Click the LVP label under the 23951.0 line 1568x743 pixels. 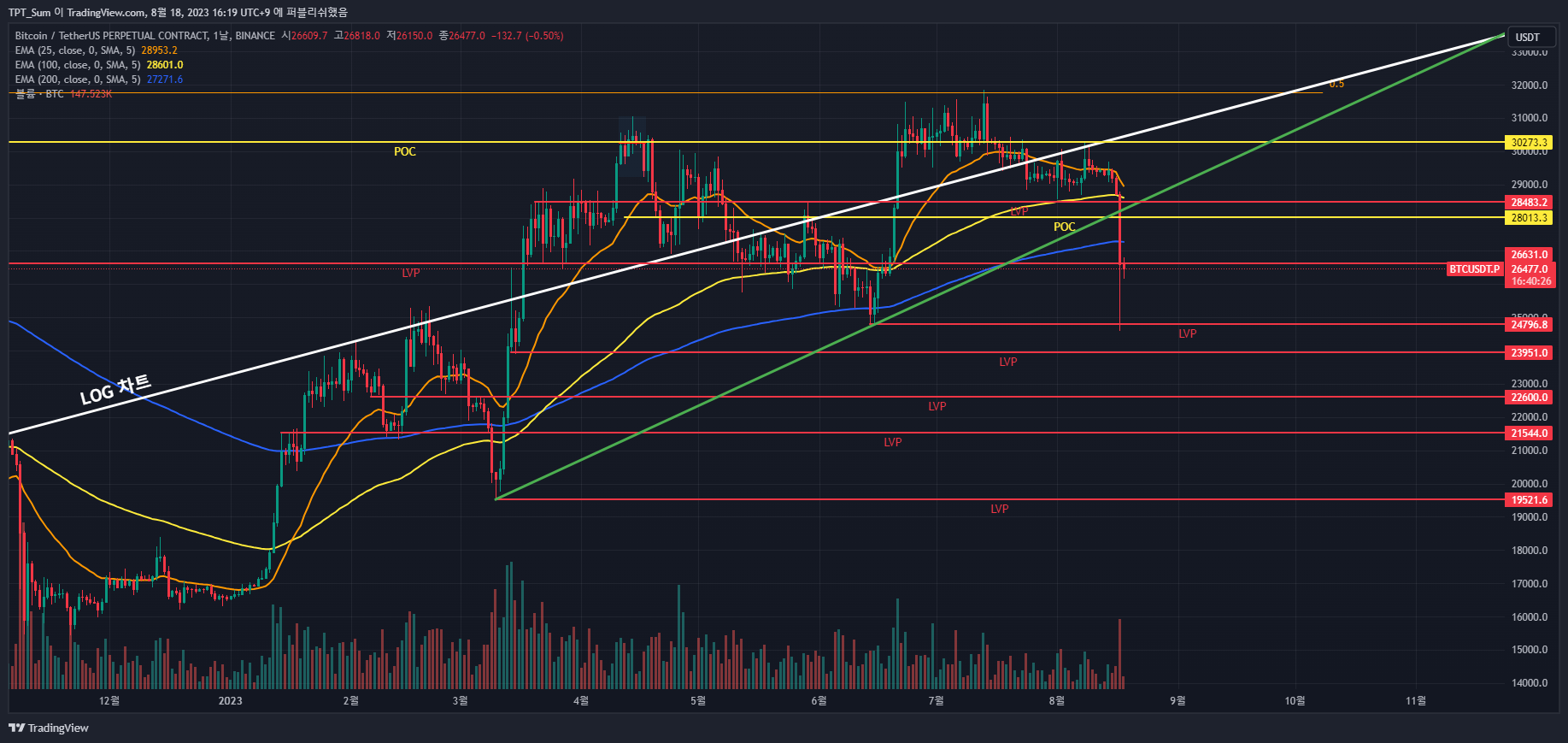[x=1008, y=362]
